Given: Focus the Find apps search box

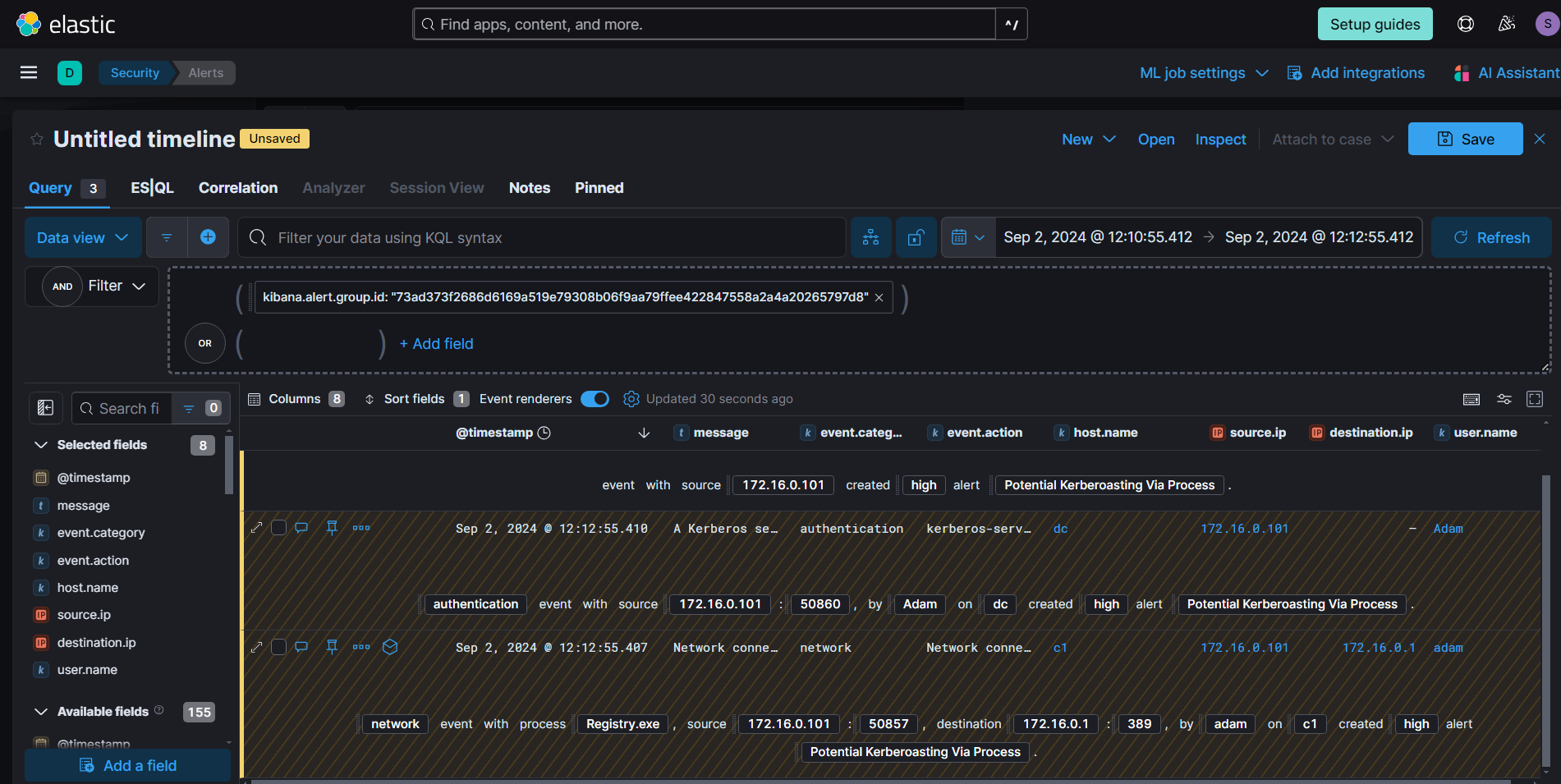Looking at the screenshot, I should coord(705,25).
